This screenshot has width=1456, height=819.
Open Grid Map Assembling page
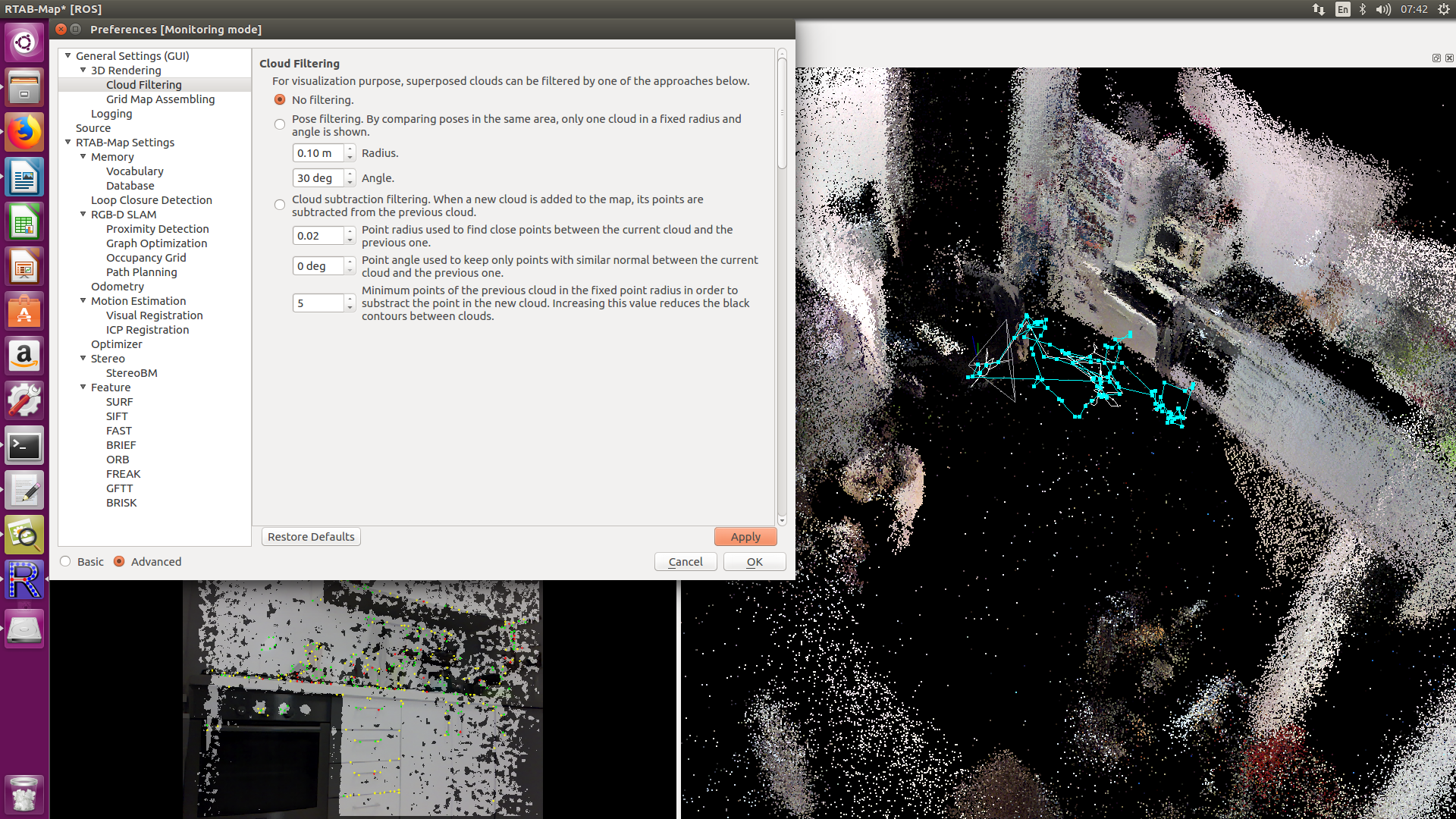point(160,99)
